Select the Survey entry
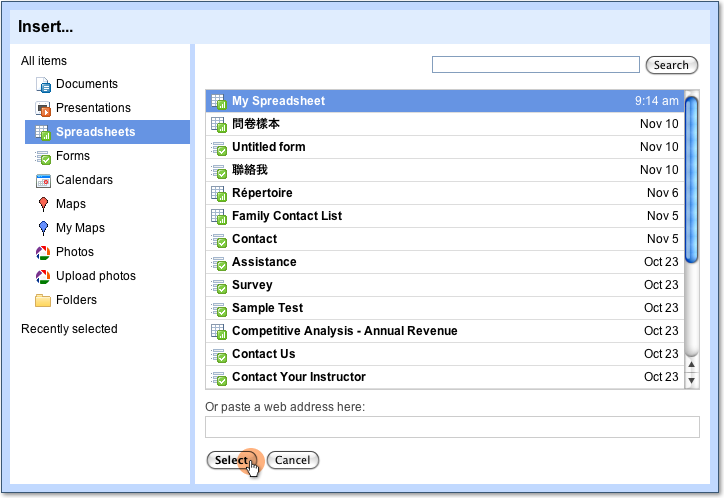Viewport: 724px width, 498px height. pos(445,285)
